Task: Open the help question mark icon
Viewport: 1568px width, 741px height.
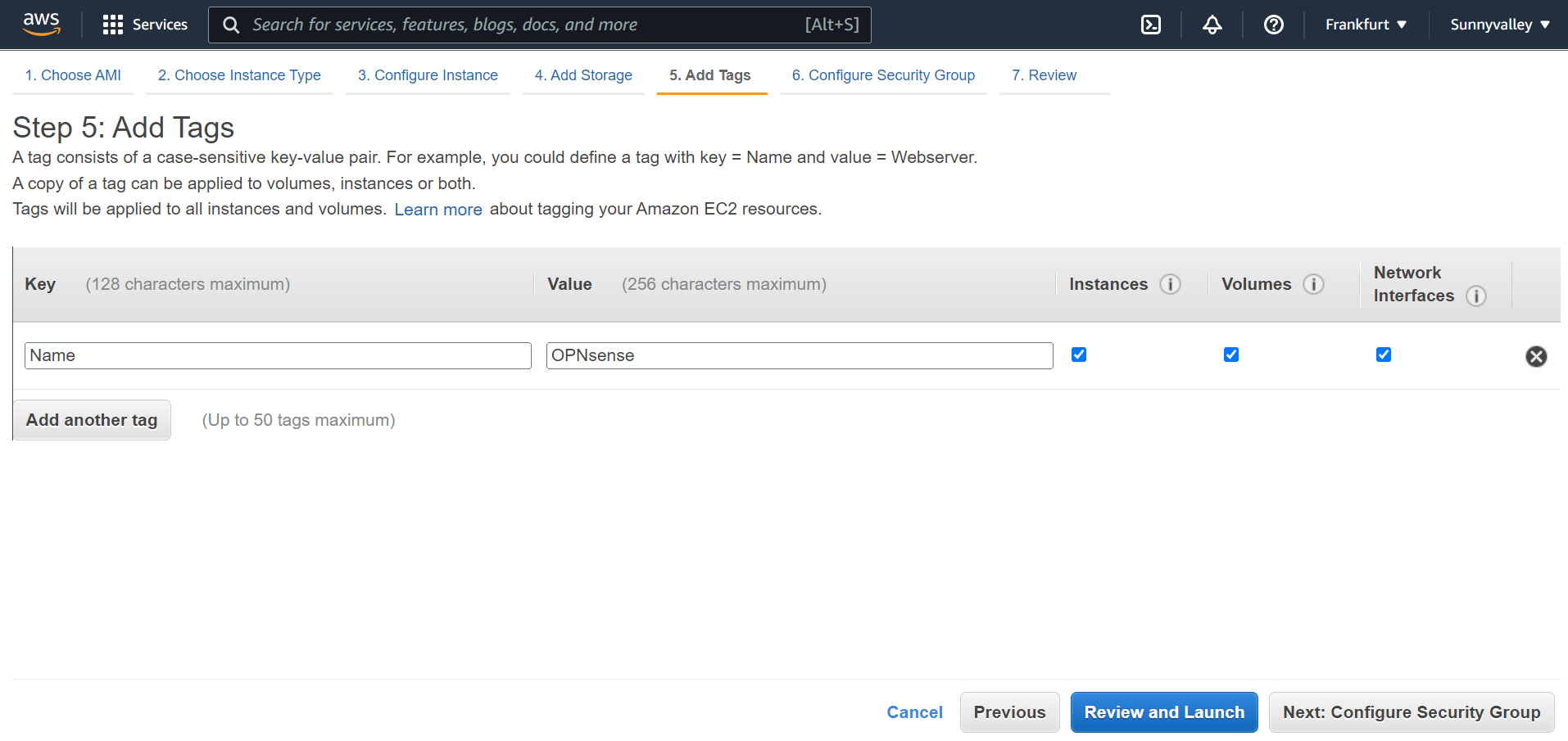Action: [1273, 25]
